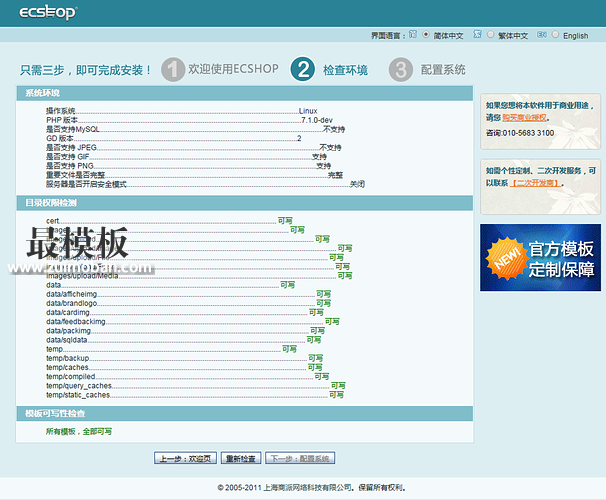The image size is (606, 500).
Task: Click the Simplified Chinese language flag icon
Action: [x=413, y=34]
